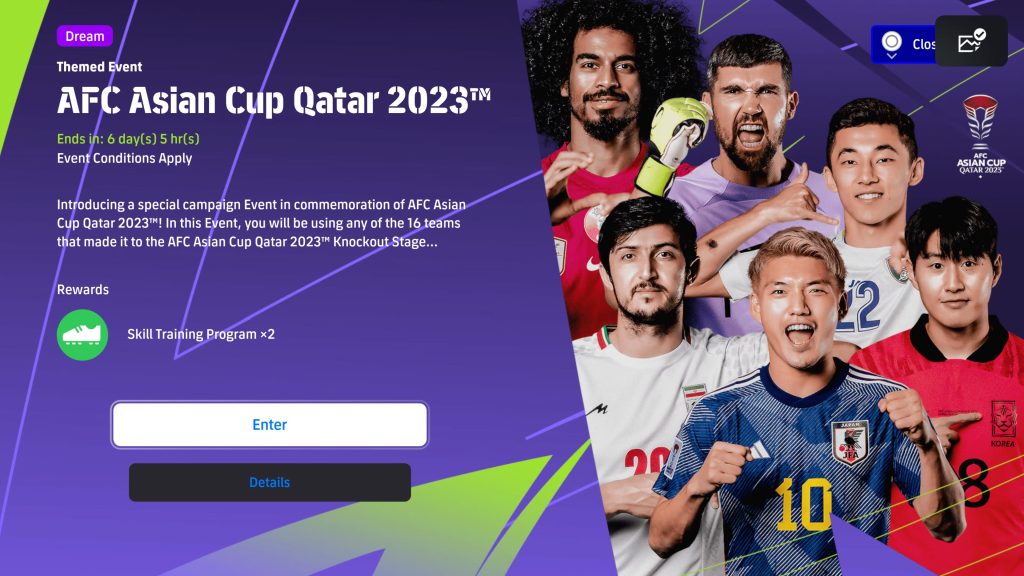Click the Skill Training Program ×2 reward label

pos(201,334)
